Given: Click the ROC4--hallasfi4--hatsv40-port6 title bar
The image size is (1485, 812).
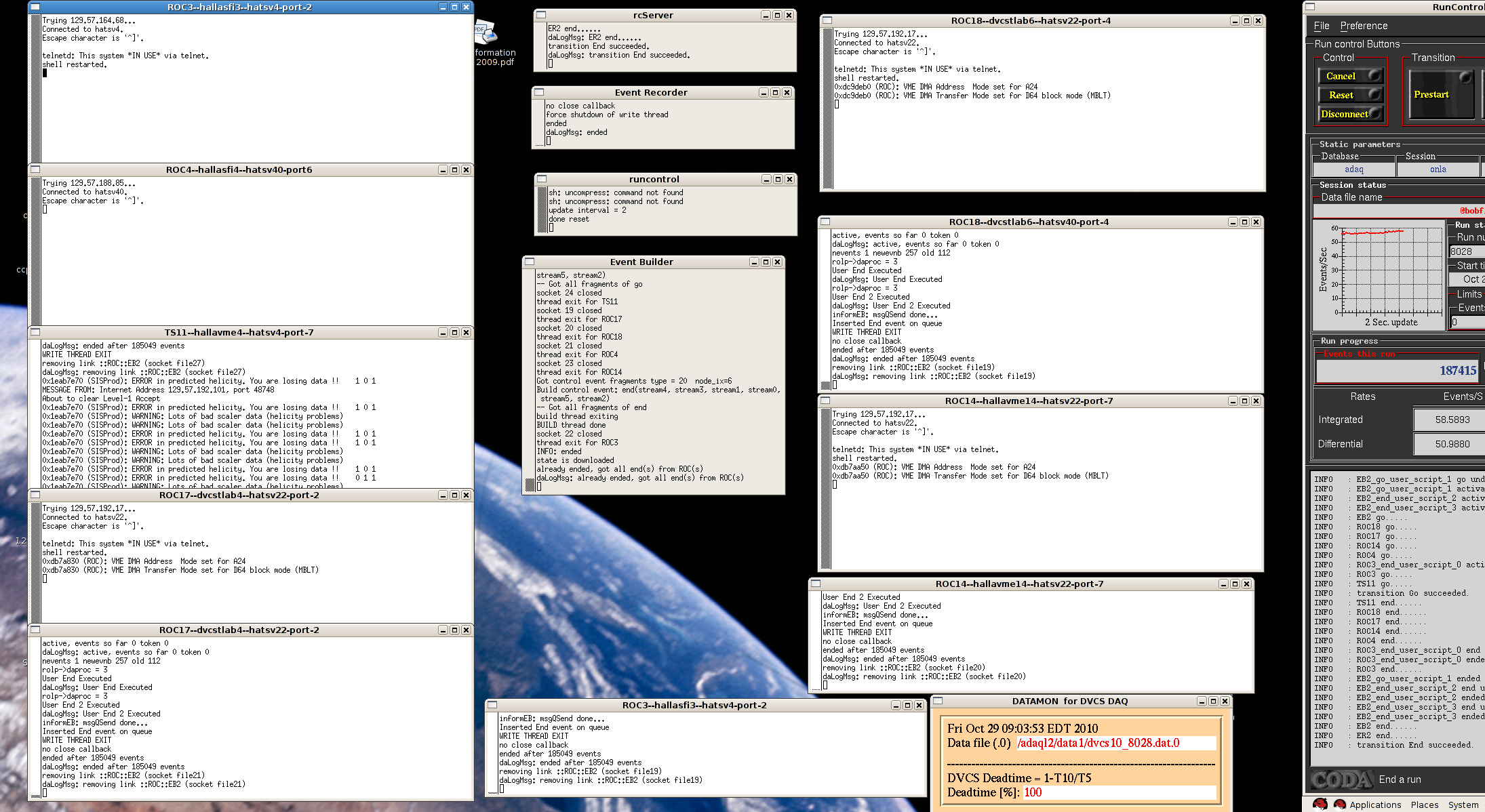Looking at the screenshot, I should point(239,169).
